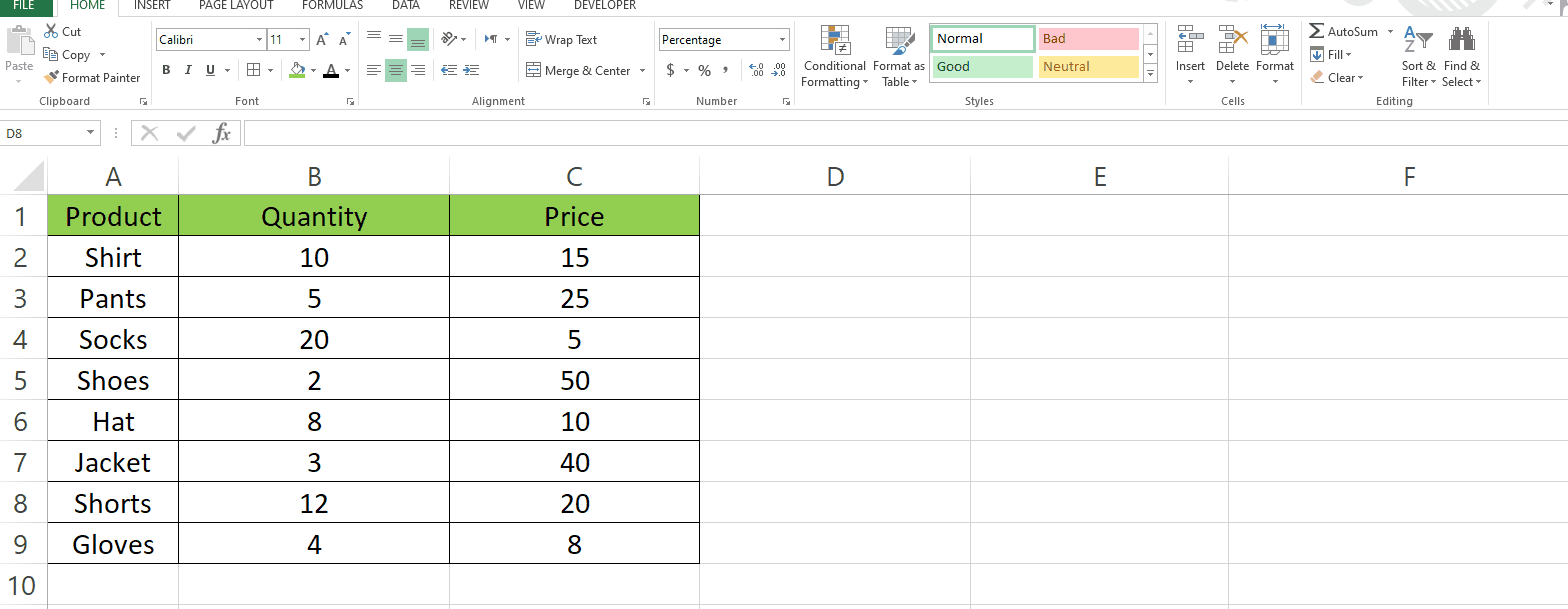Open Find & Select binoculars icon
This screenshot has width=1568, height=609.
(x=1461, y=41)
